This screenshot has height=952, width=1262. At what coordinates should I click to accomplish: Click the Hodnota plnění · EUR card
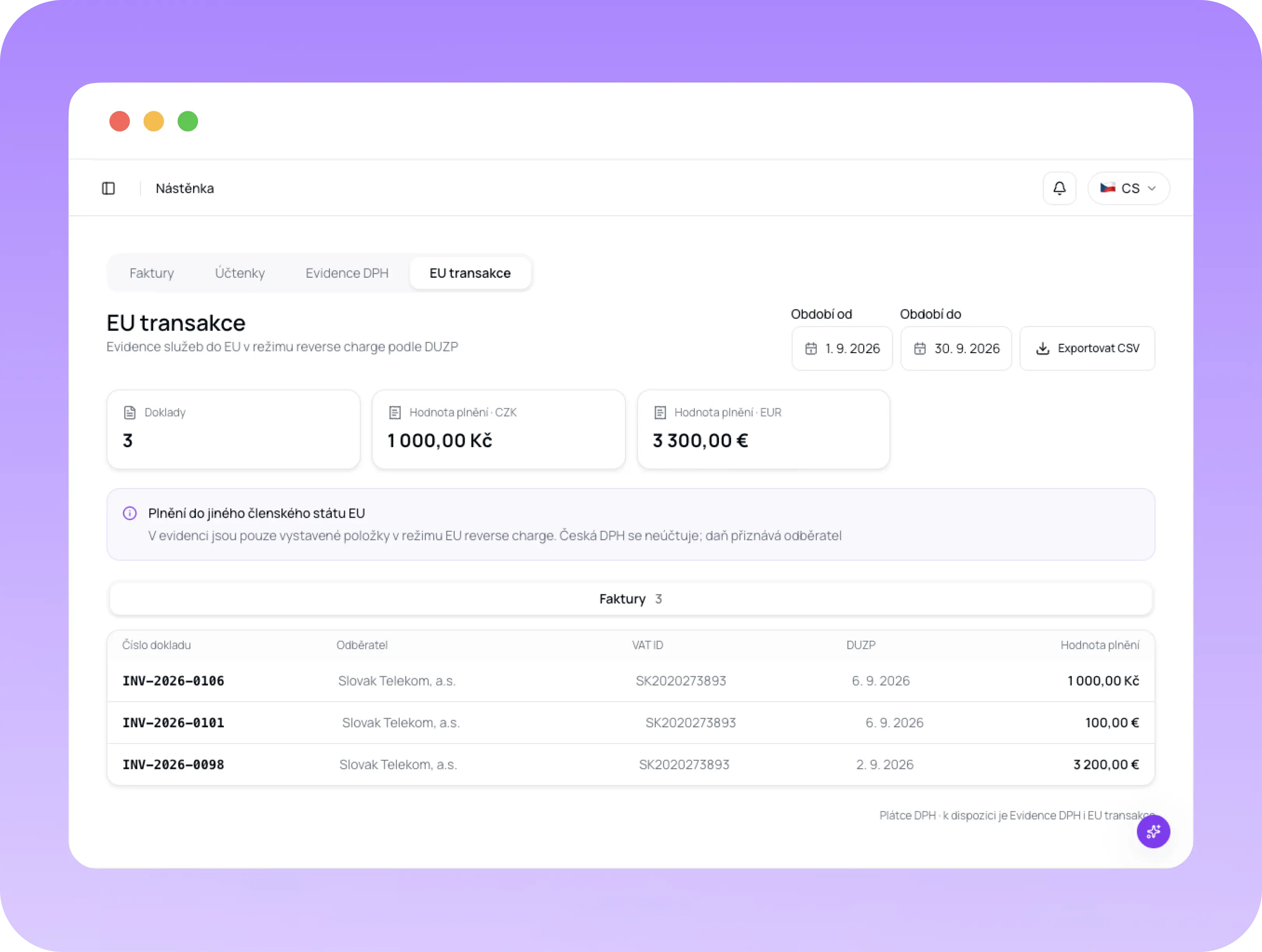click(763, 430)
